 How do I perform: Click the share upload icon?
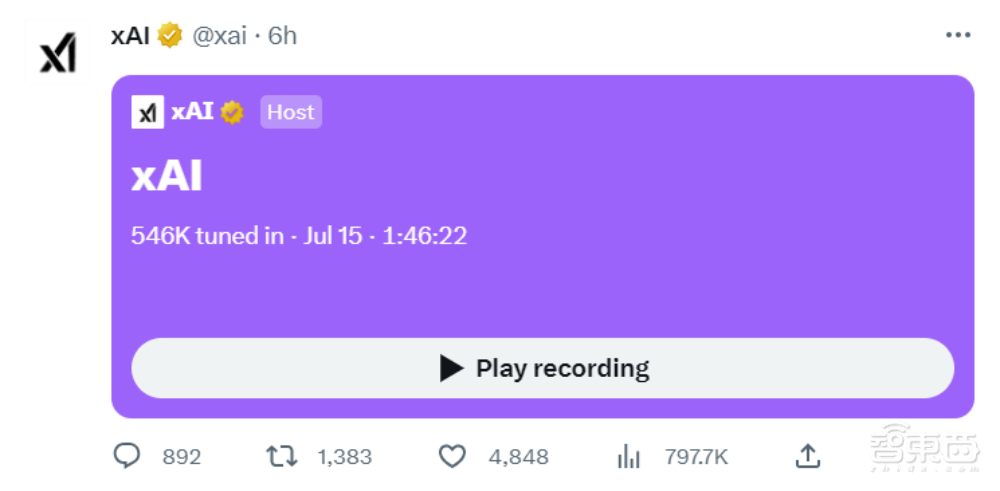(807, 457)
